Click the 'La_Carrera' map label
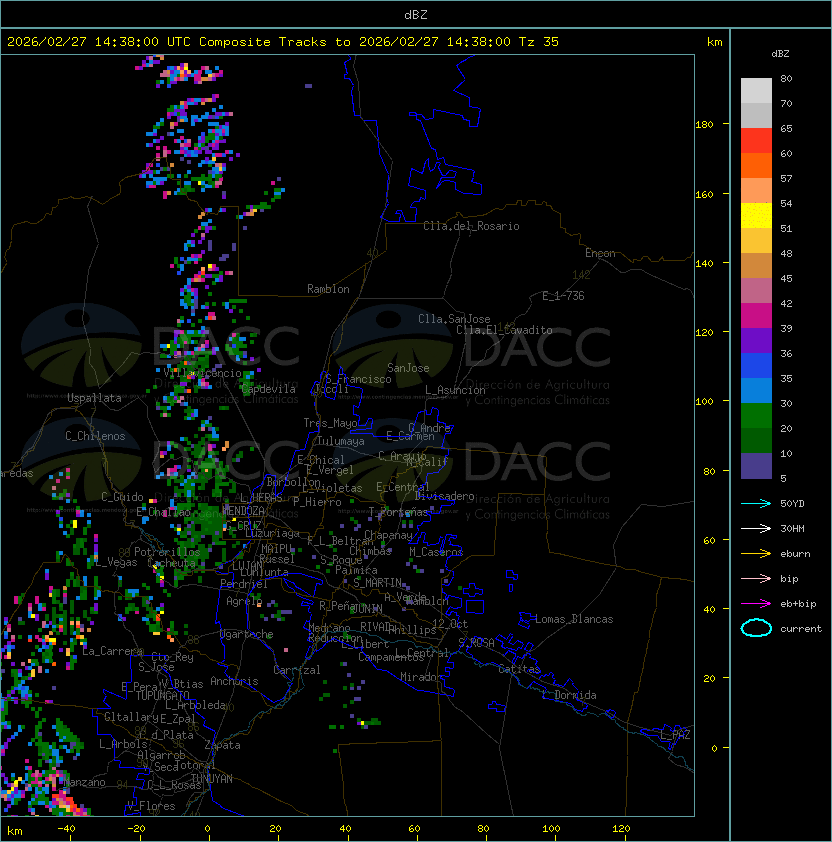 [x=113, y=651]
